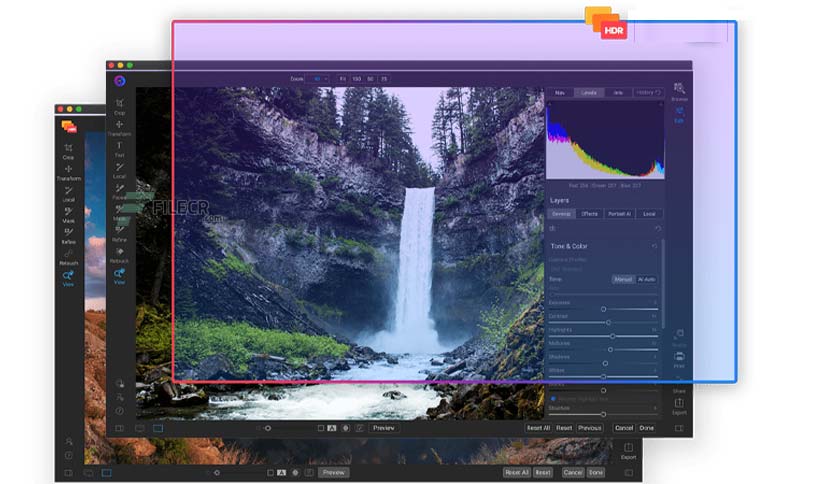Select the View tool in the back window

click(x=68, y=278)
